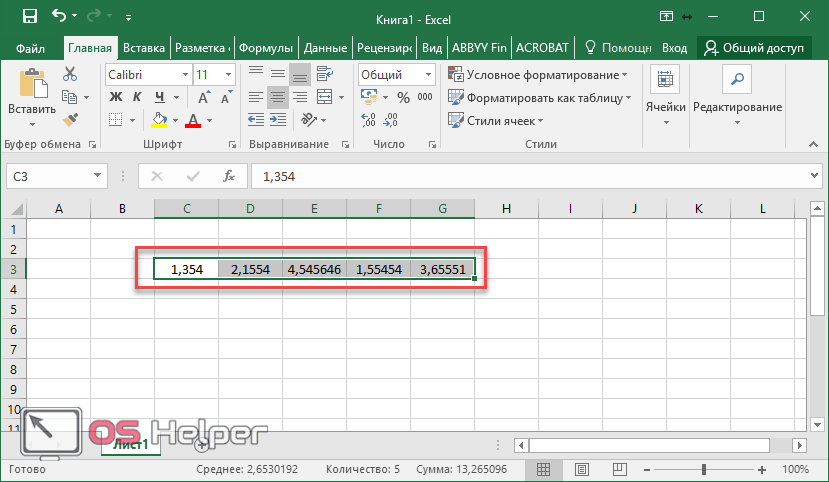Switch to the Вставка ribbon tab
The width and height of the screenshot is (829, 482).
click(x=144, y=47)
